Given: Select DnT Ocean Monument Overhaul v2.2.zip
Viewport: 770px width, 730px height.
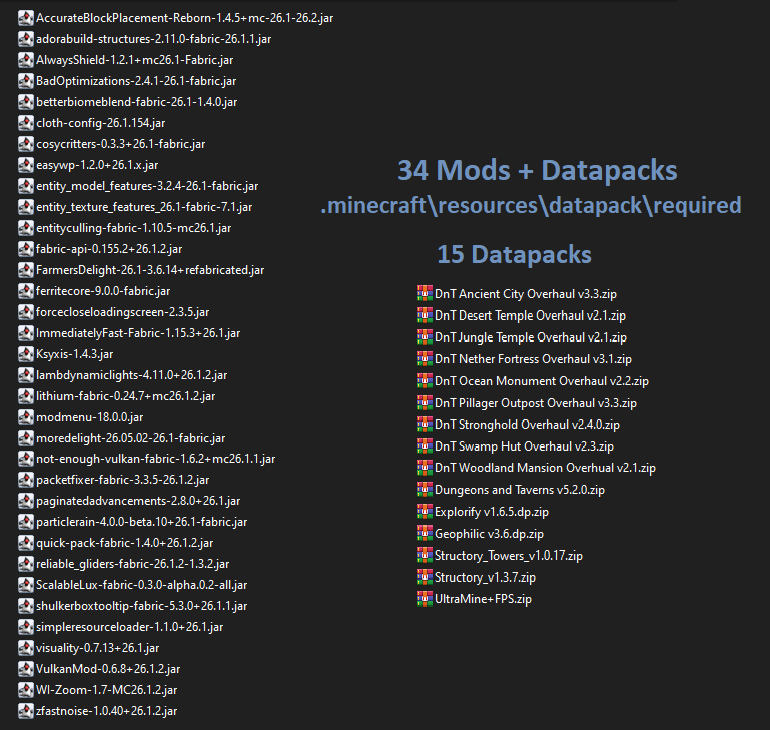Looking at the screenshot, I should (x=542, y=381).
